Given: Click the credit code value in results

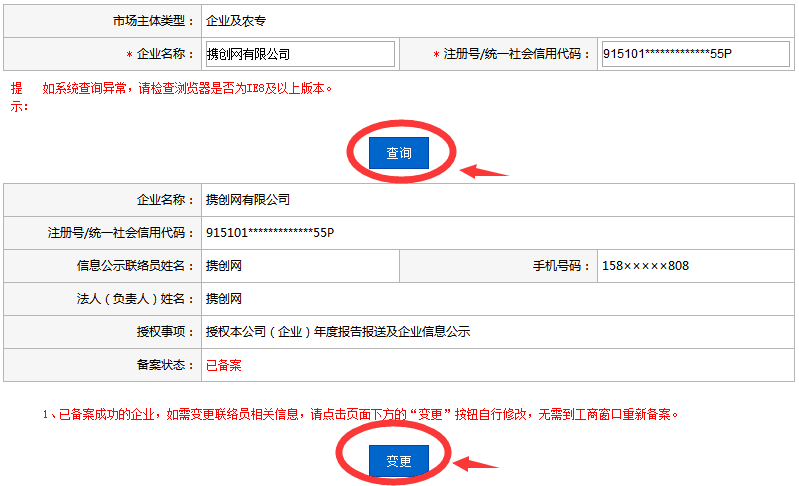Looking at the screenshot, I should 269,233.
